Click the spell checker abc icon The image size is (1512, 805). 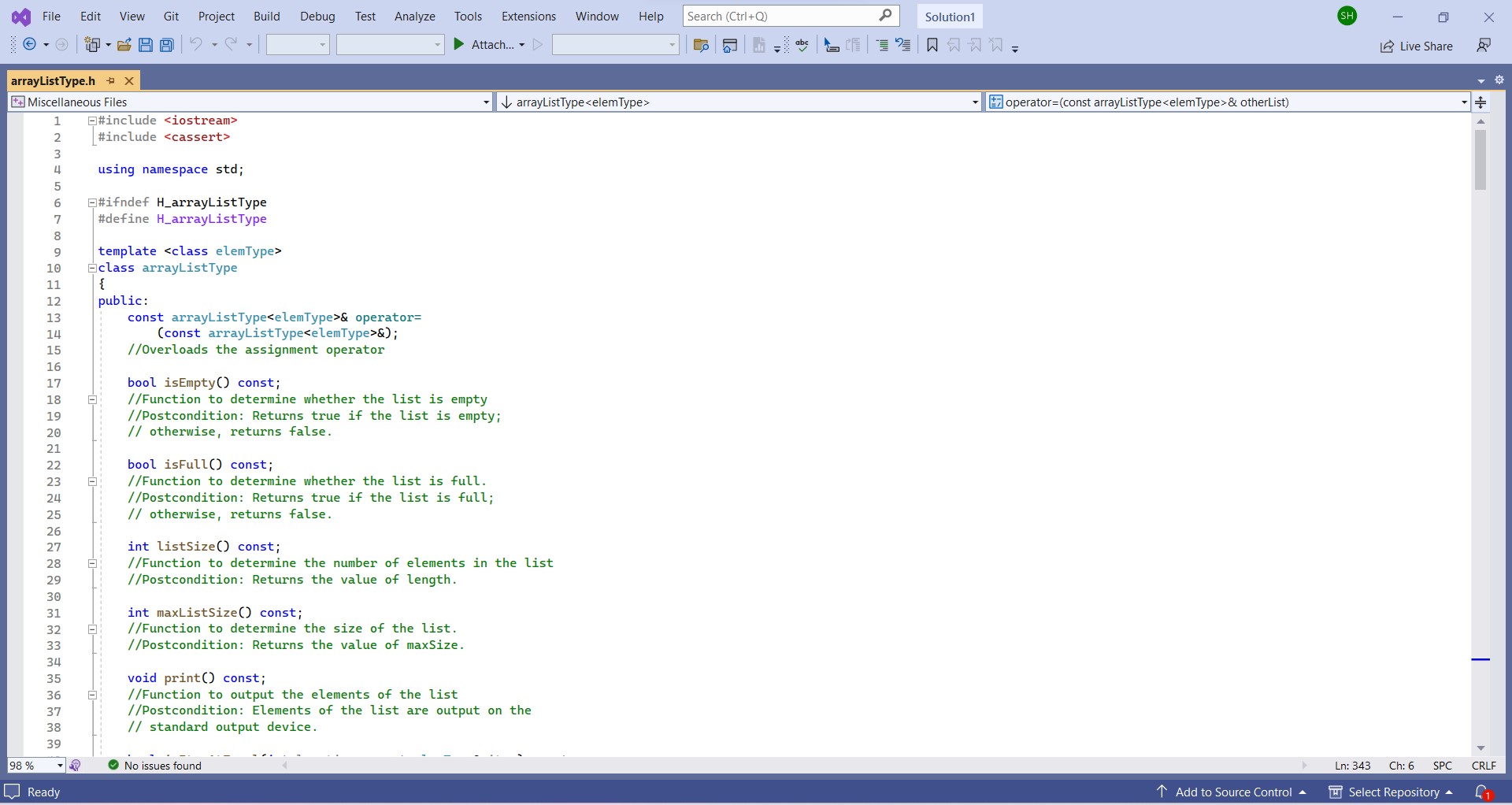[802, 45]
